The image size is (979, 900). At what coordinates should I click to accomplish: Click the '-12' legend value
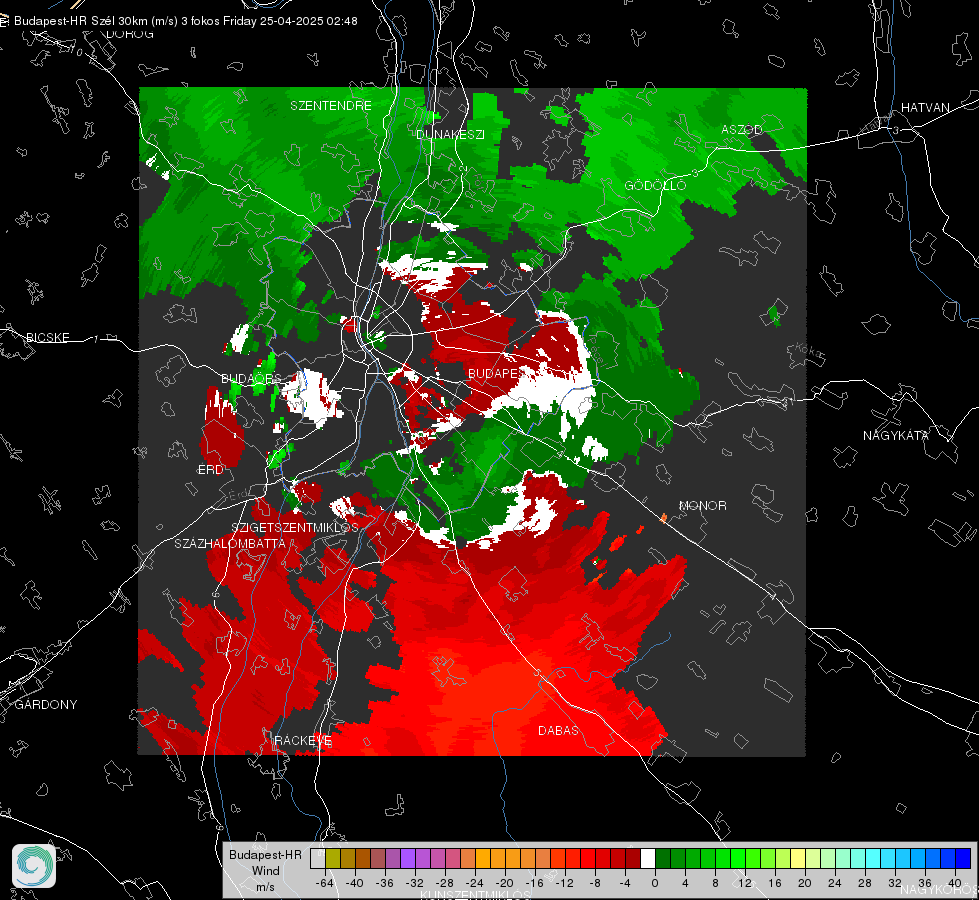tap(565, 883)
